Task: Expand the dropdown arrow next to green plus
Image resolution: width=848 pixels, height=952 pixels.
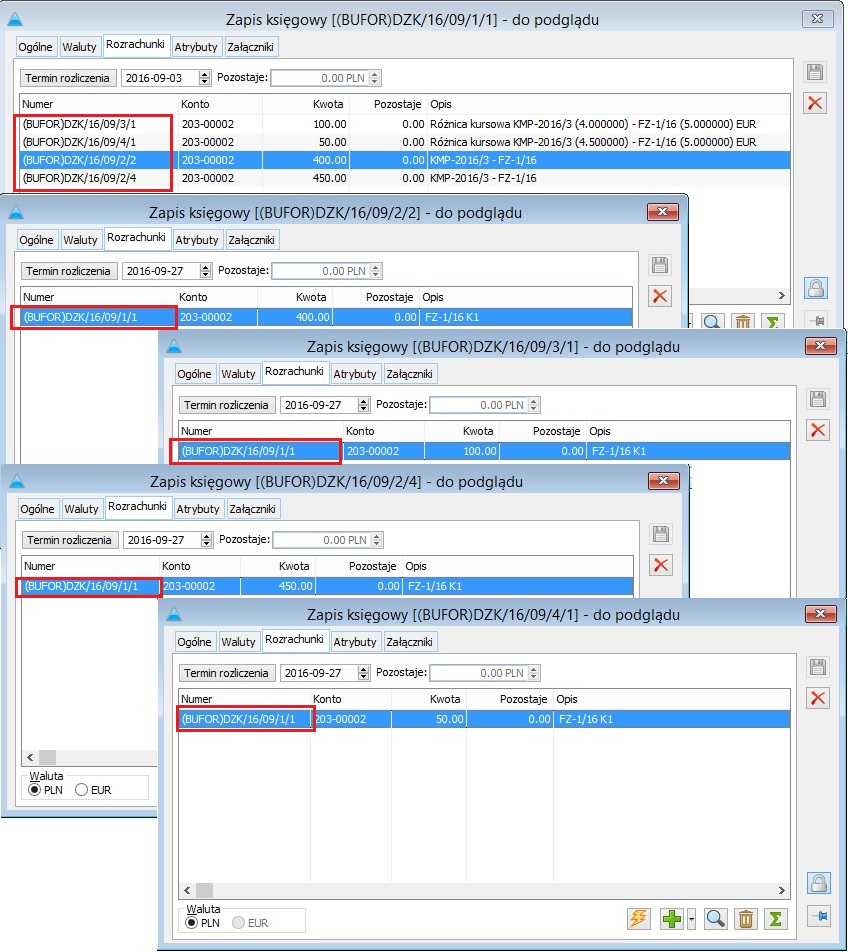Action: click(x=691, y=918)
